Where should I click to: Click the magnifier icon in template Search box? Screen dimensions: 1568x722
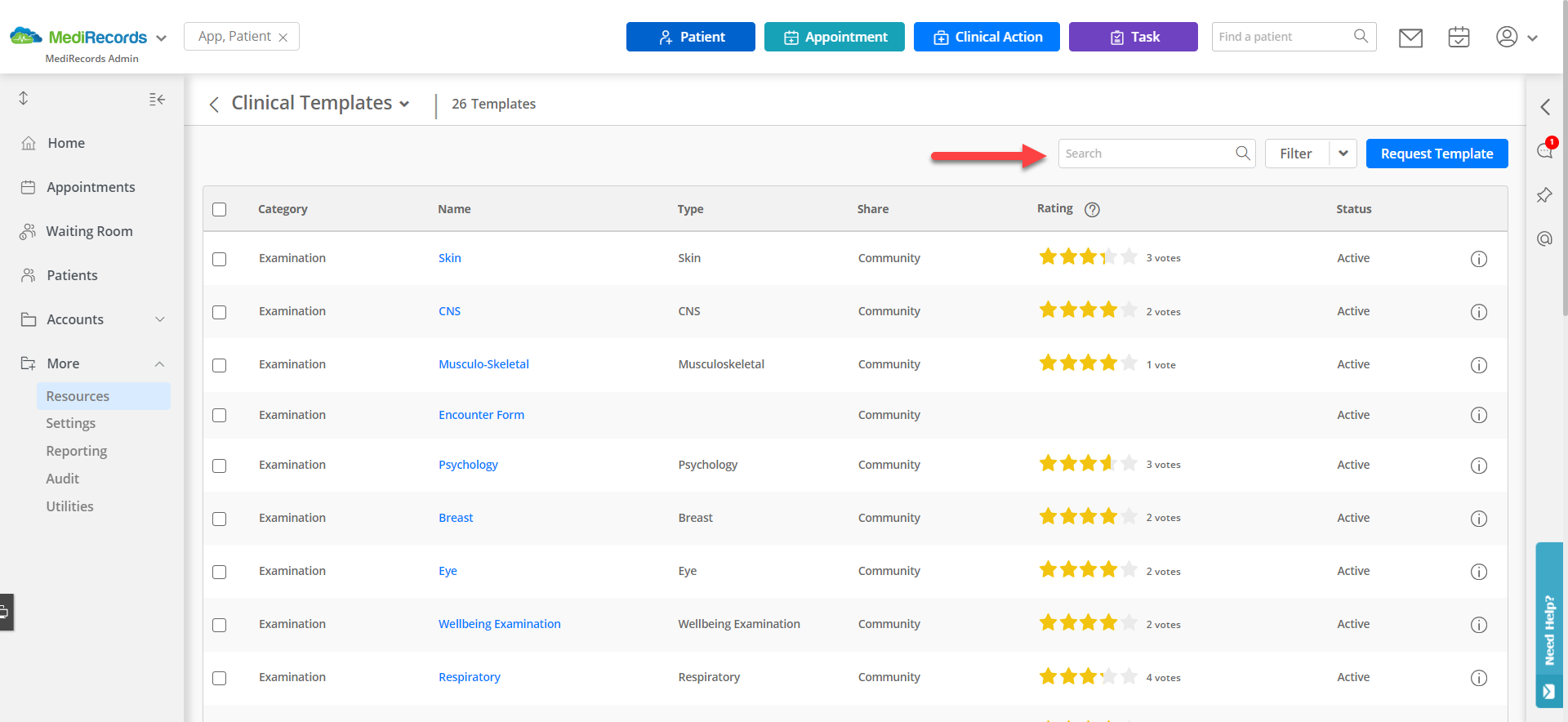[1243, 153]
